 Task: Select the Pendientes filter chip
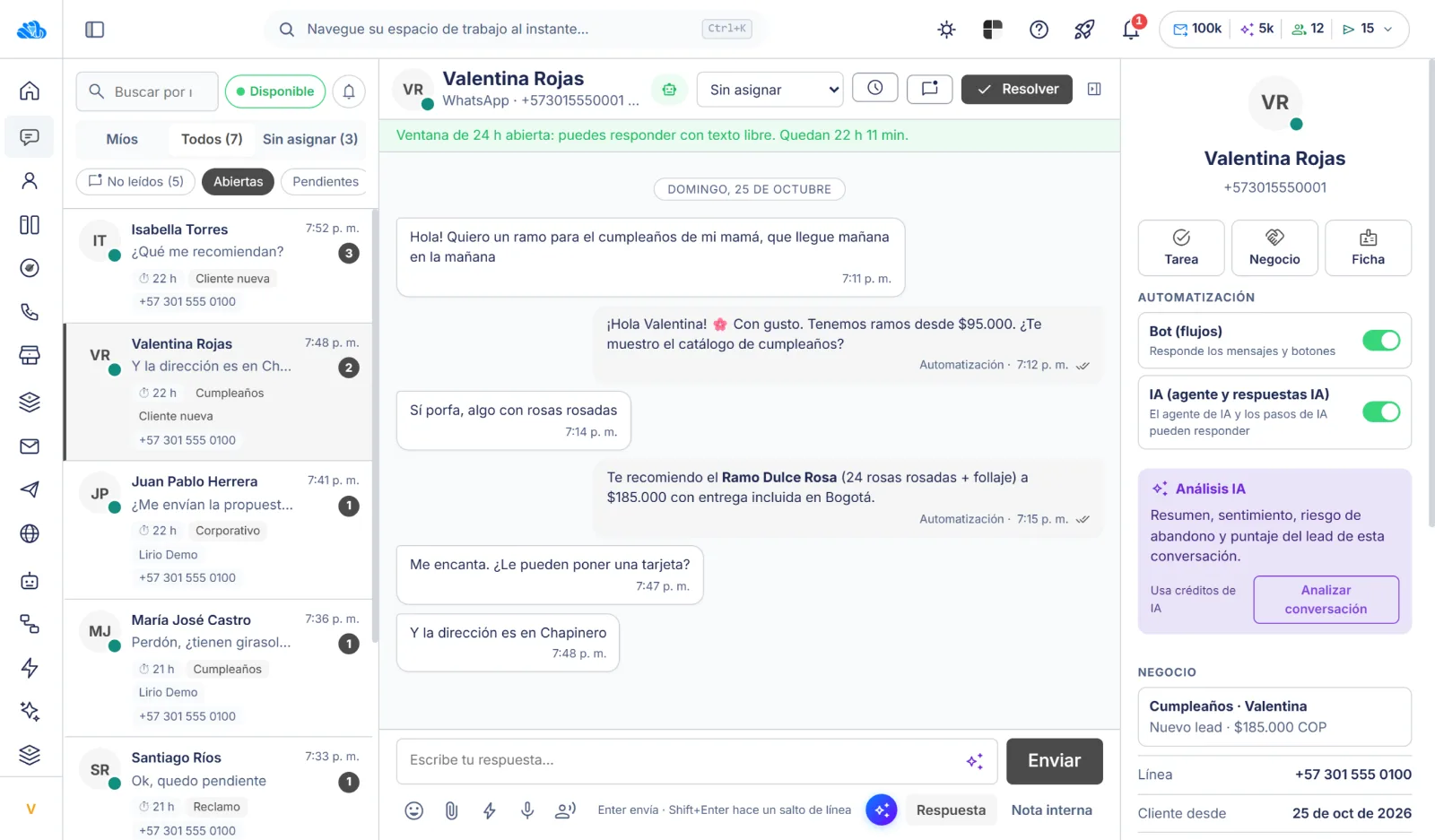point(325,181)
